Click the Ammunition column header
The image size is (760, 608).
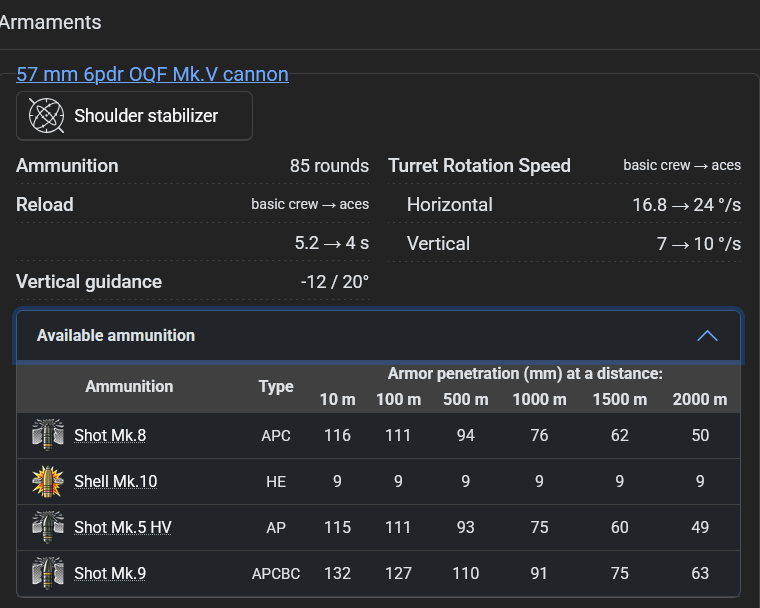click(129, 386)
